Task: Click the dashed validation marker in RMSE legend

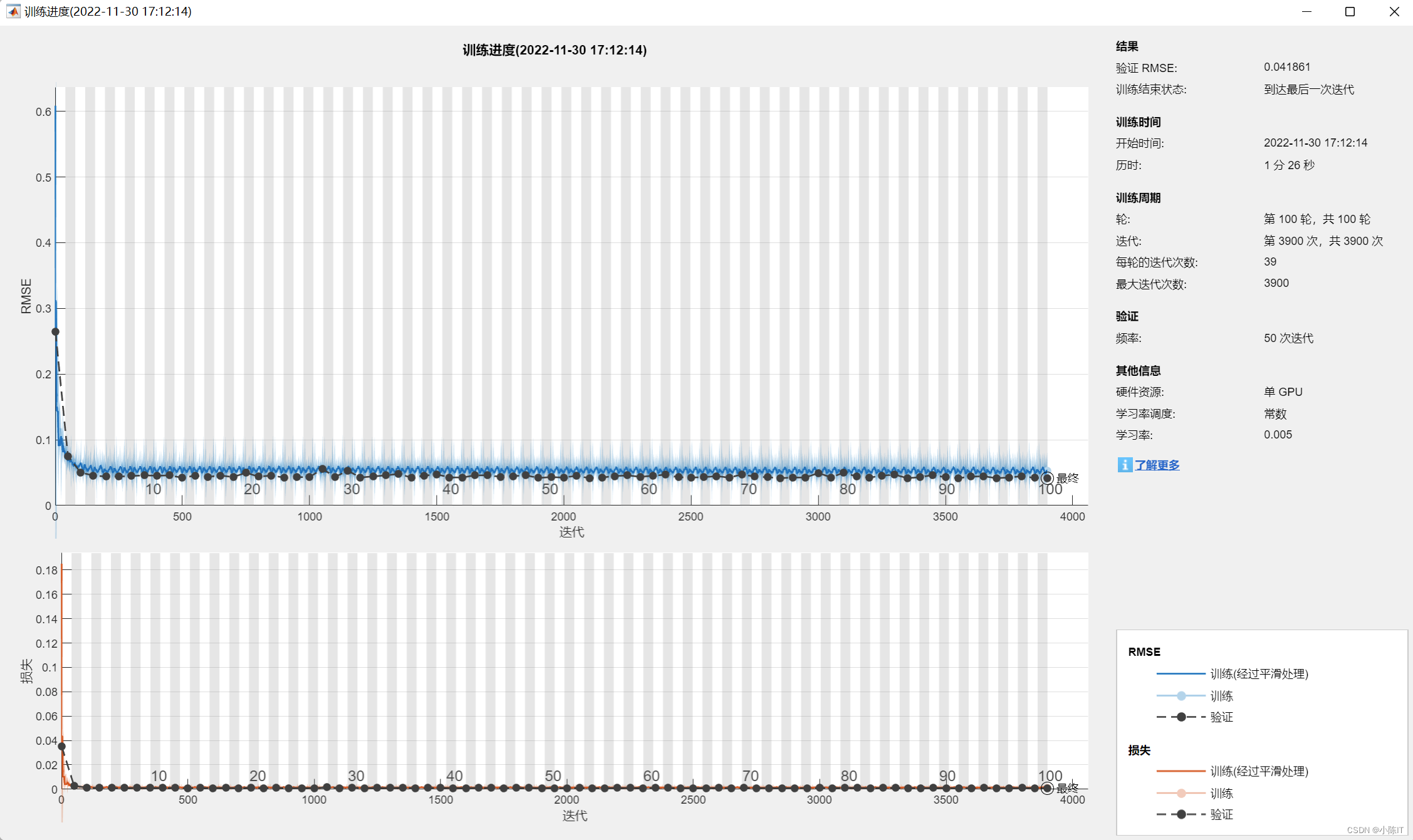Action: click(1181, 717)
